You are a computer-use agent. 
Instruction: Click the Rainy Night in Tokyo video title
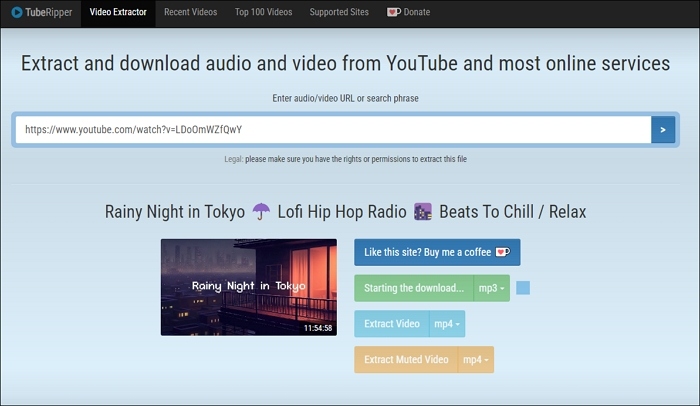click(x=345, y=212)
